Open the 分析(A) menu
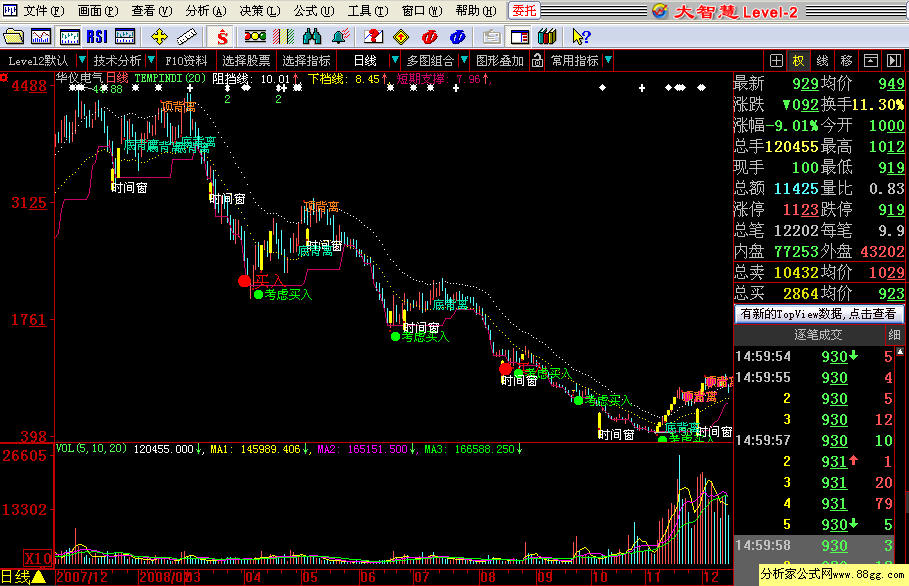 206,11
